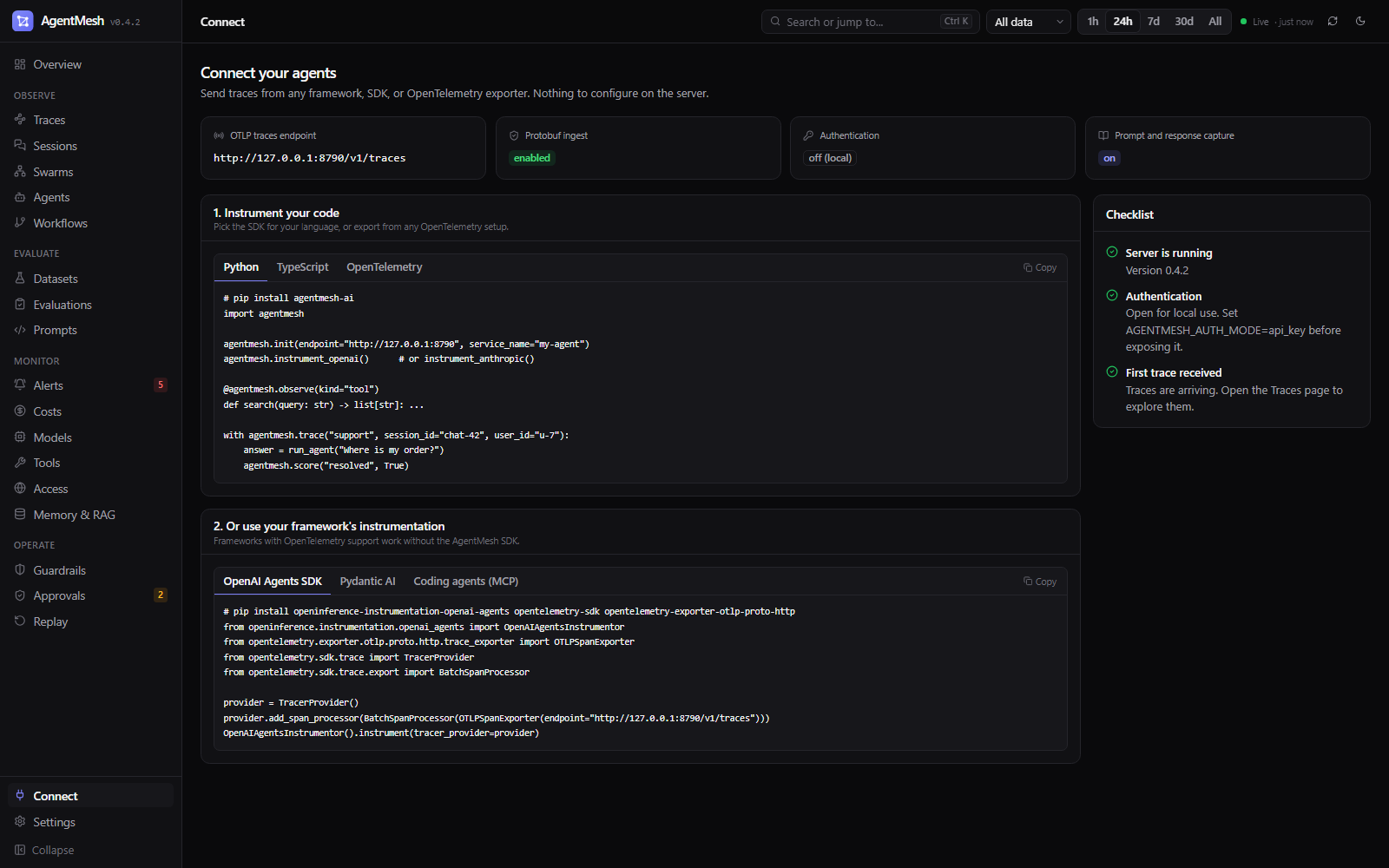1389x868 pixels.
Task: Open Approvals via its shield-check icon
Action: click(20, 595)
